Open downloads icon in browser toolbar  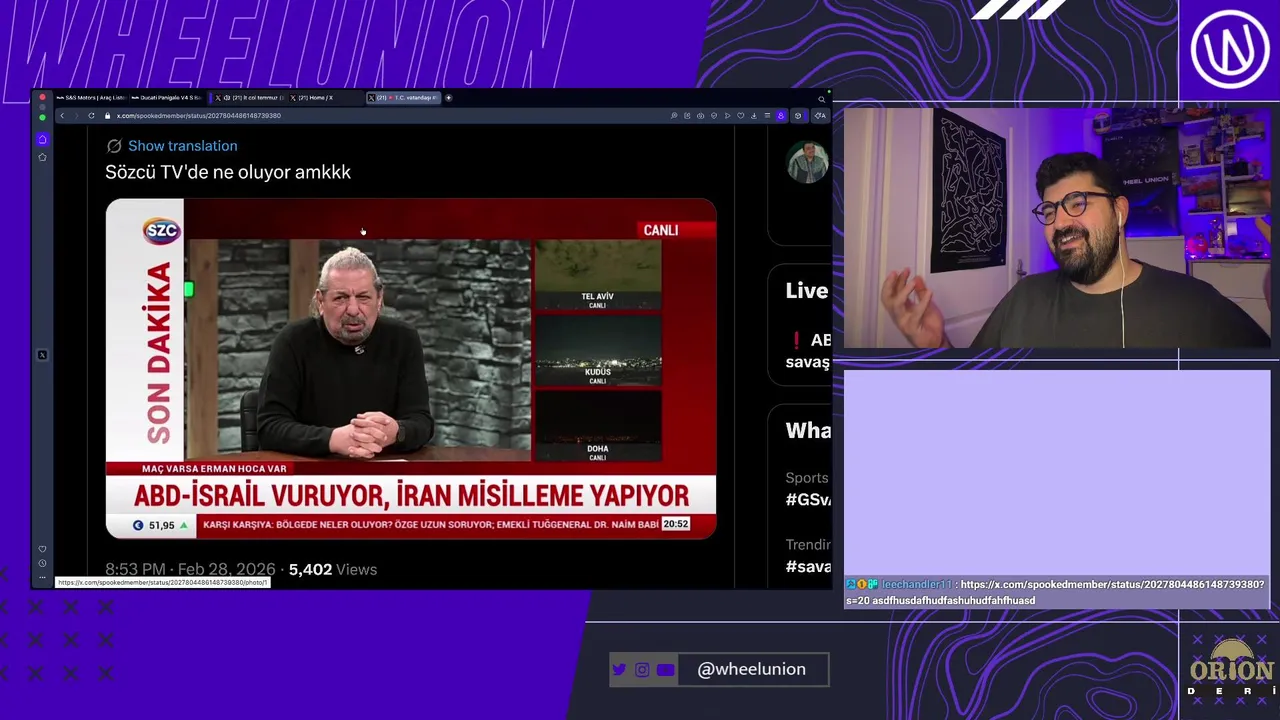[754, 116]
